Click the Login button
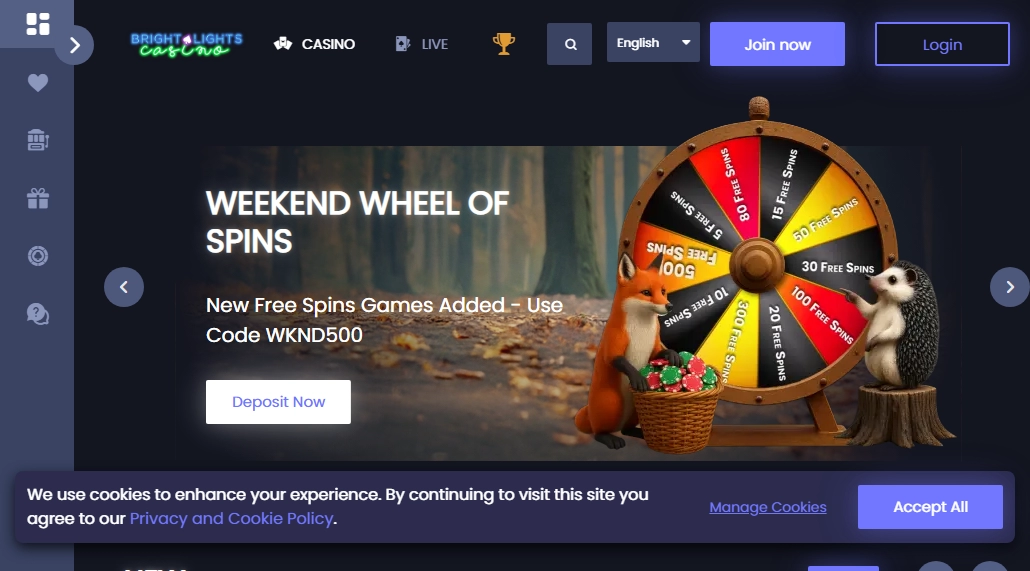The width and height of the screenshot is (1030, 571). (x=942, y=44)
